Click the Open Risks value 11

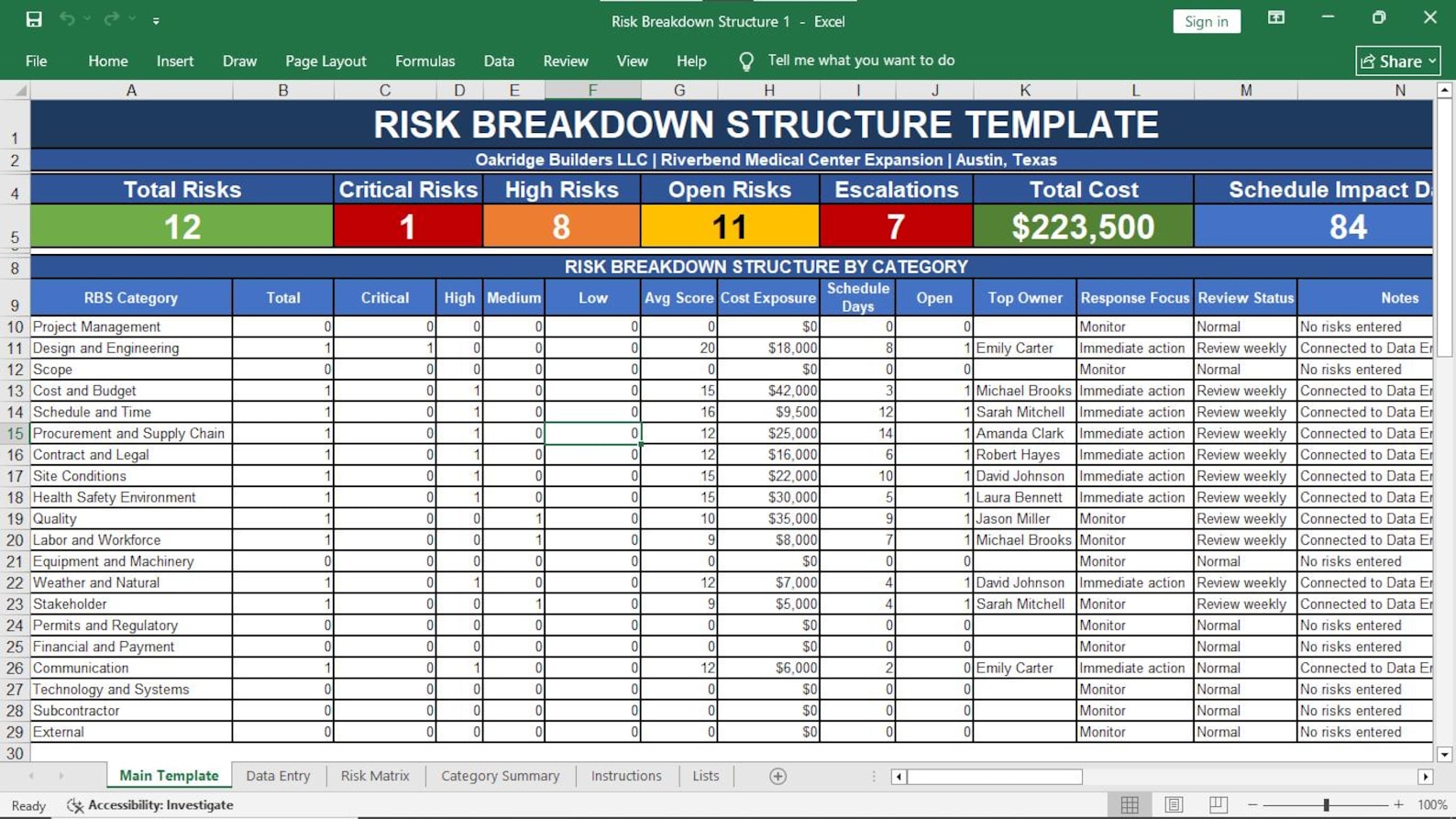pos(730,227)
